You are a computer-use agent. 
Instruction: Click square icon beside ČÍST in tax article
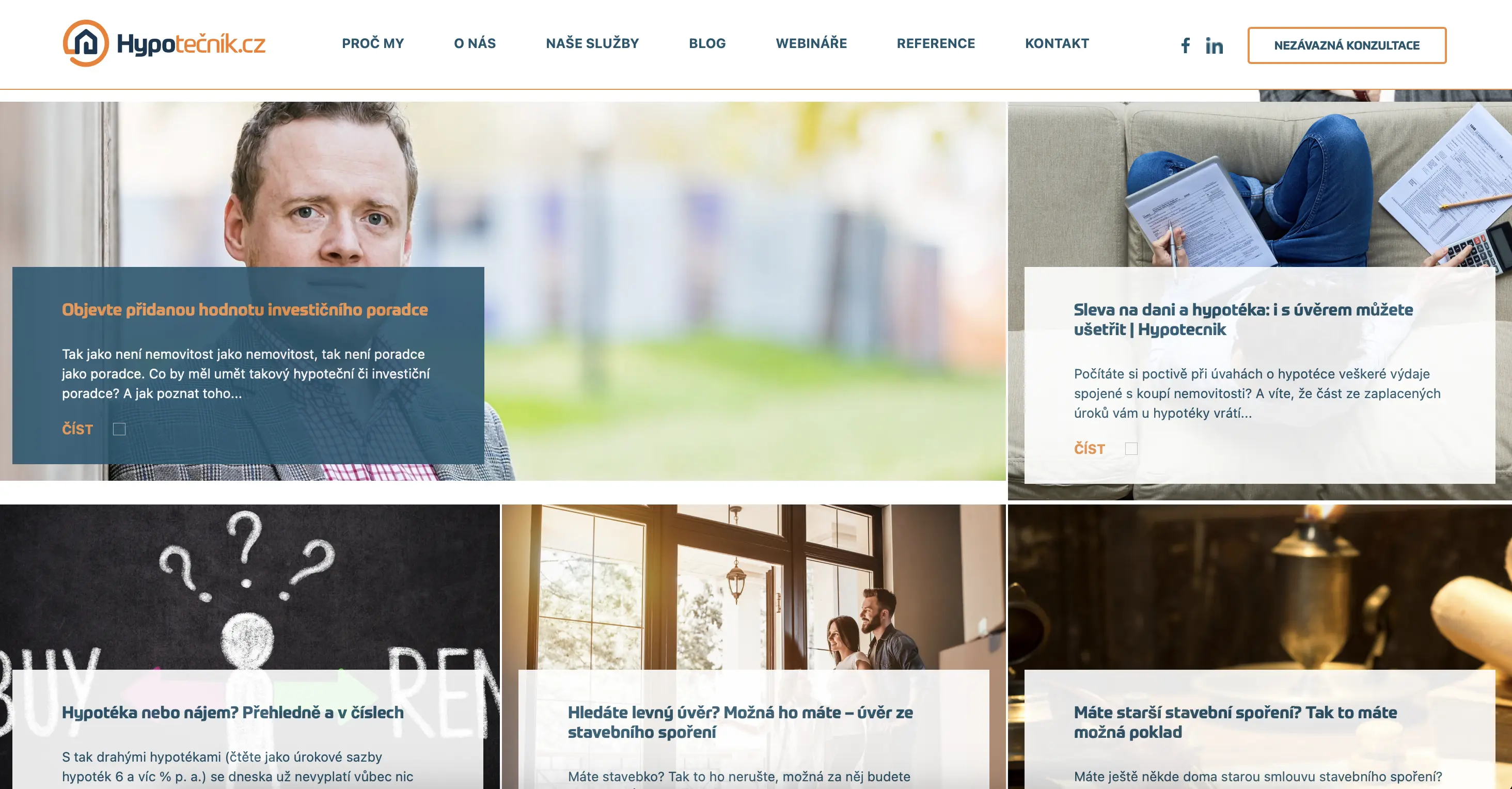click(x=1131, y=449)
